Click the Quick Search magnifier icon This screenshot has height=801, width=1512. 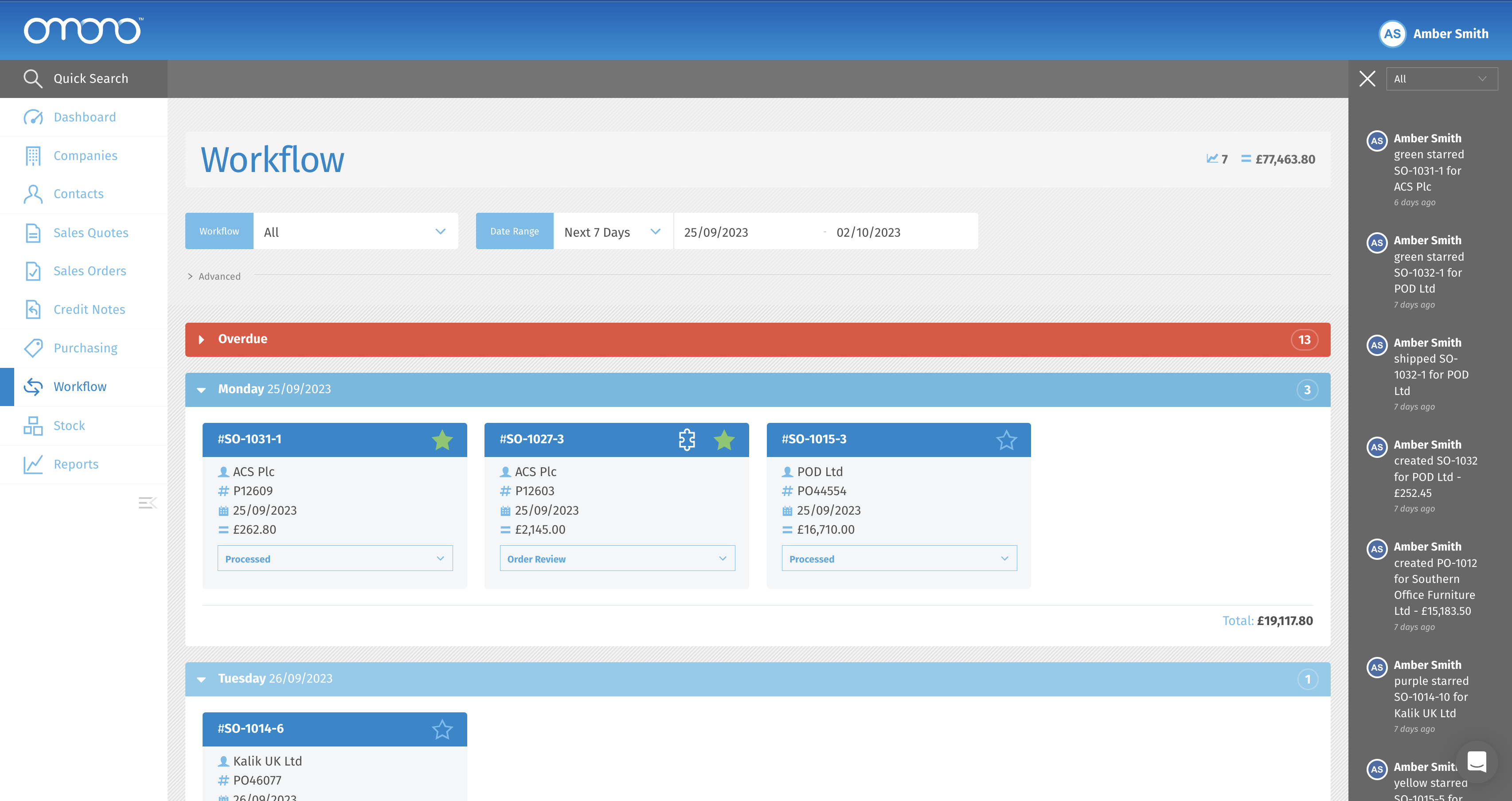pos(33,78)
